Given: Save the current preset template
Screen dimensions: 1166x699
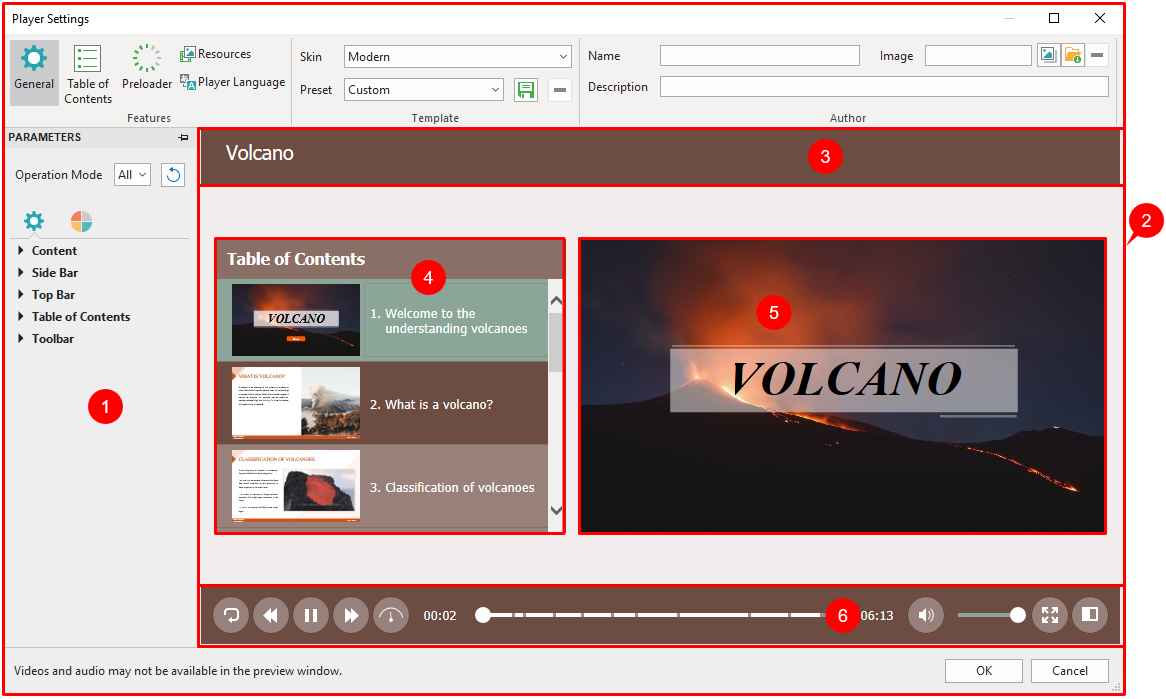Looking at the screenshot, I should point(526,90).
